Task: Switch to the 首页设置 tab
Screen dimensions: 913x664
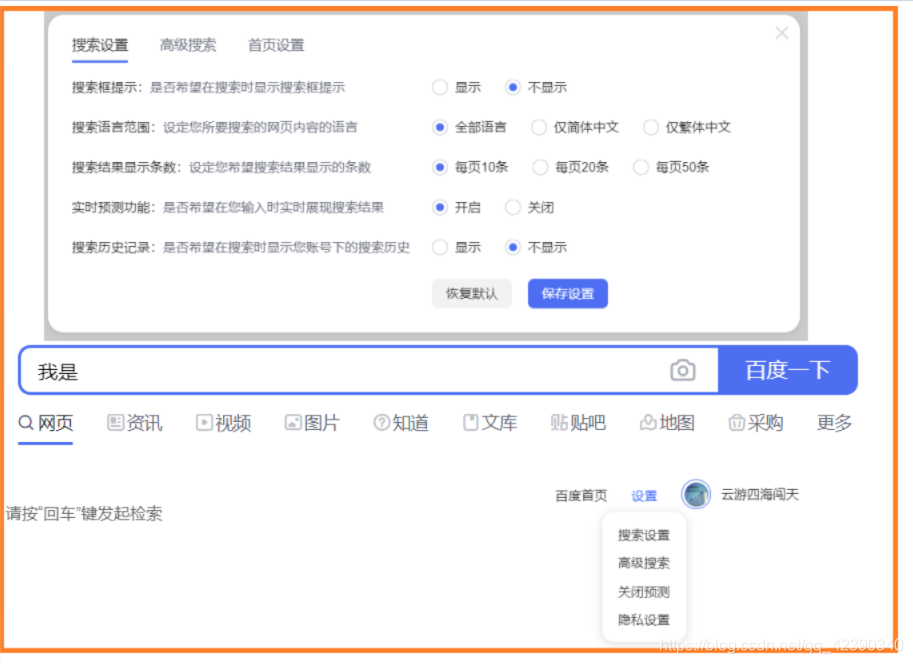Action: point(276,45)
